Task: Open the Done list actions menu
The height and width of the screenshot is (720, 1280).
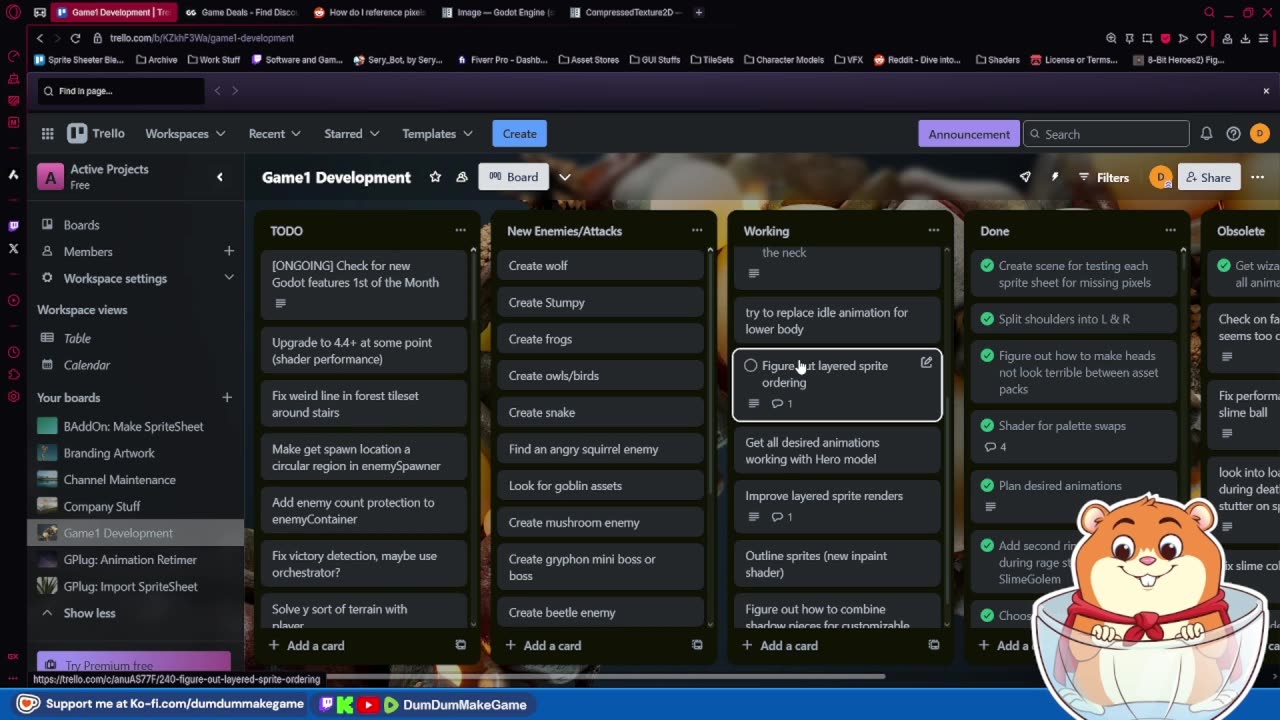Action: pyautogui.click(x=1170, y=230)
